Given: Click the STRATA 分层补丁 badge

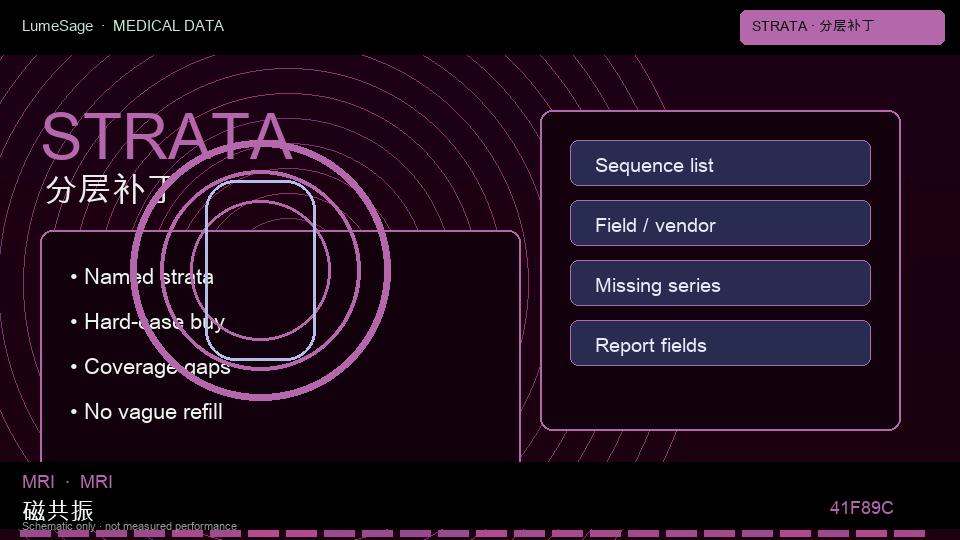Looking at the screenshot, I should (842, 28).
